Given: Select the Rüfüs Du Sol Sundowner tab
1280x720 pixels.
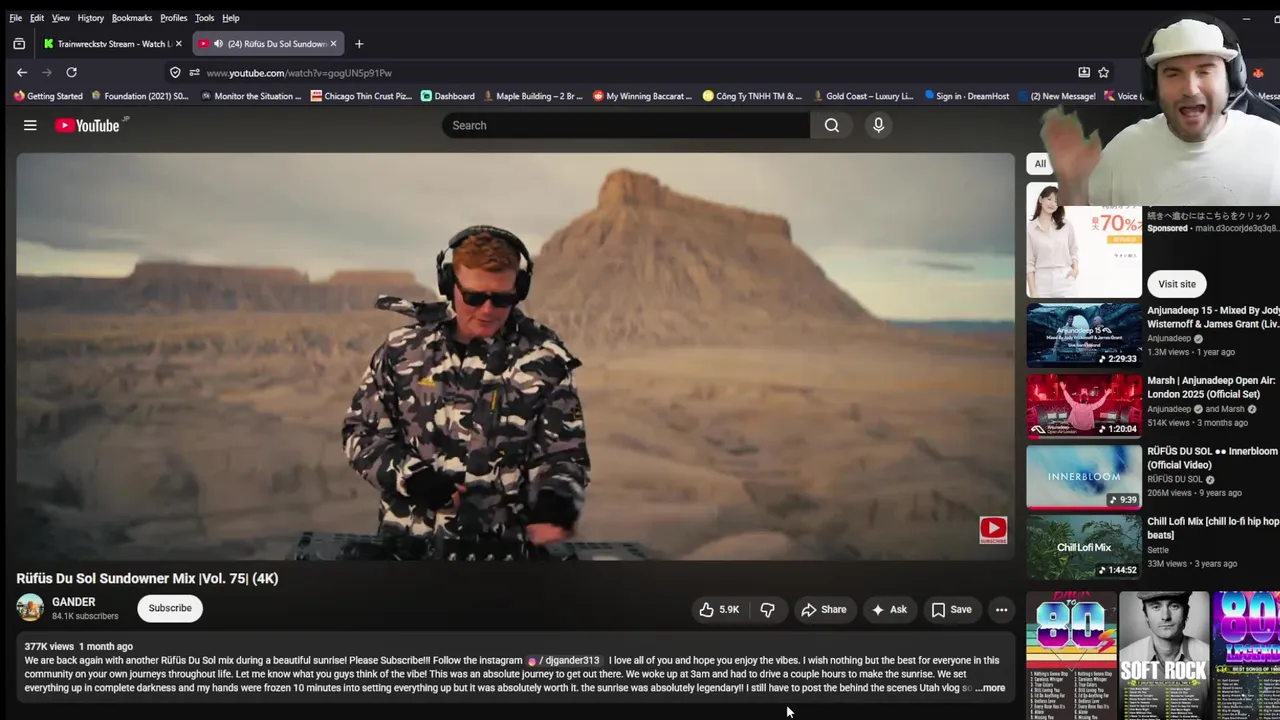Looking at the screenshot, I should [268, 44].
